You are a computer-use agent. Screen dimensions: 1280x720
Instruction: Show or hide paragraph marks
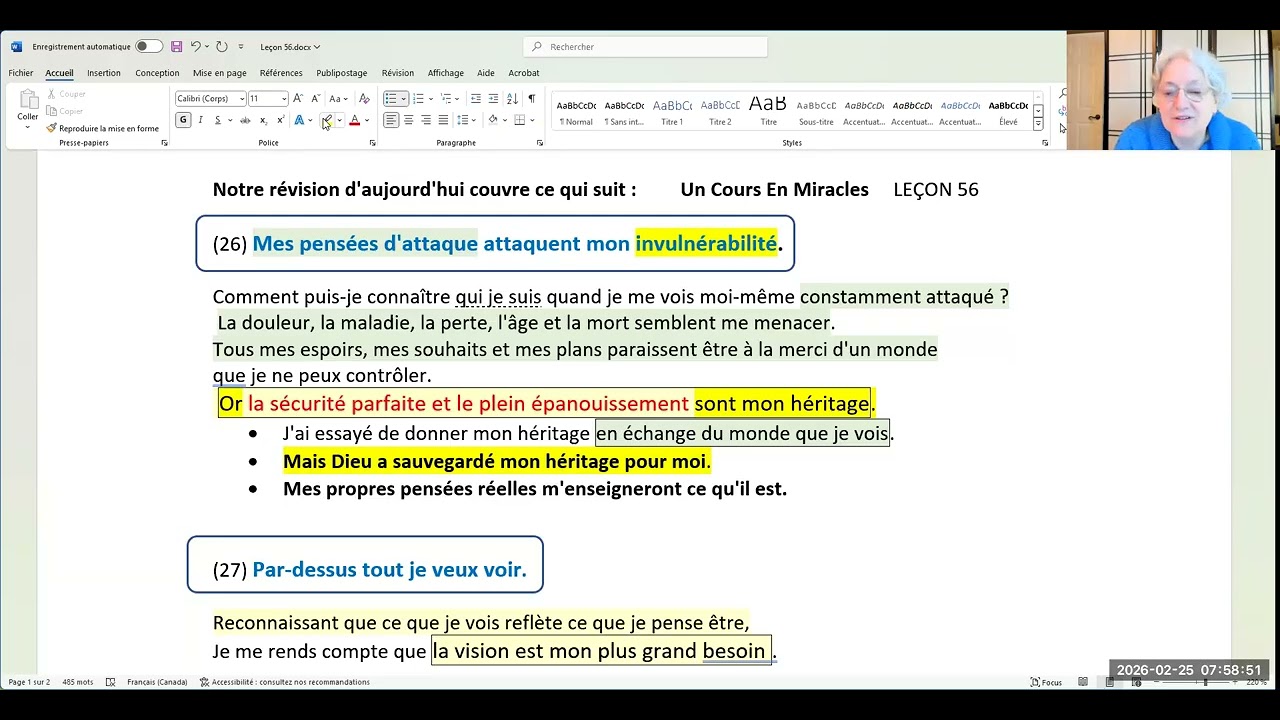(531, 99)
